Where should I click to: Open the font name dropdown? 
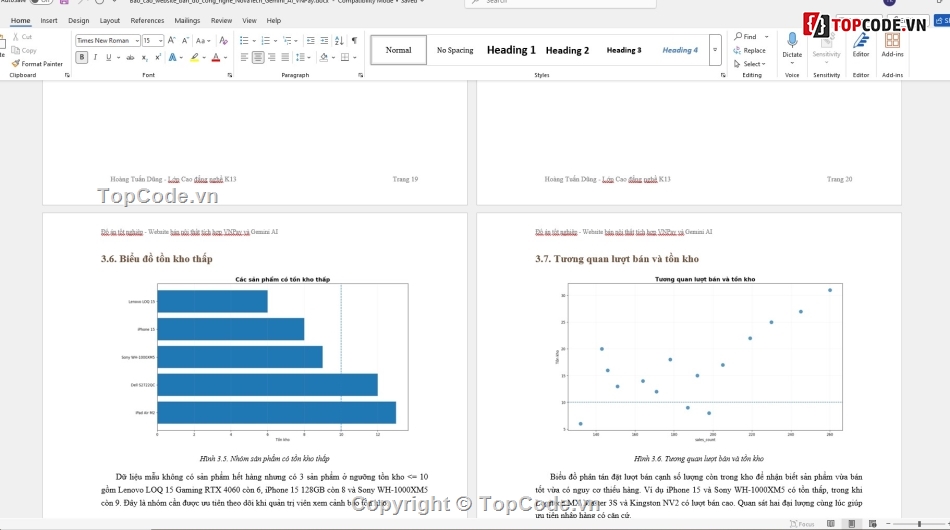(138, 41)
